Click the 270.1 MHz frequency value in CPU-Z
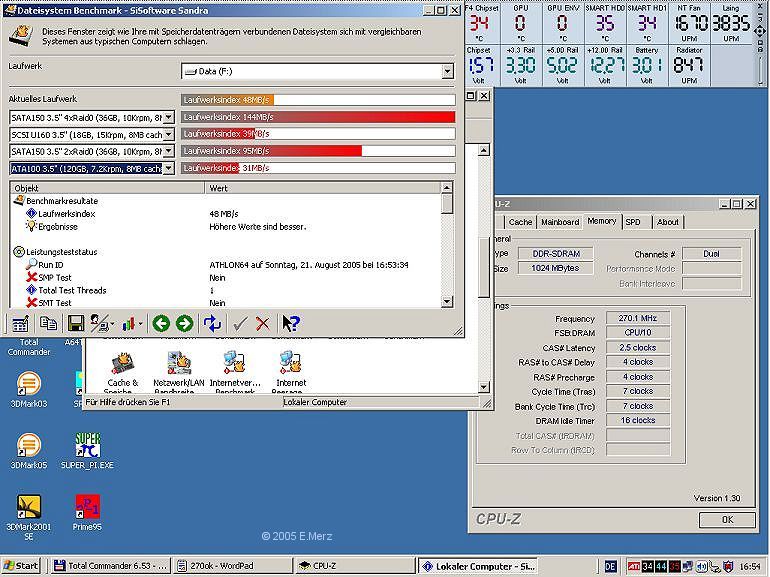 click(x=637, y=318)
